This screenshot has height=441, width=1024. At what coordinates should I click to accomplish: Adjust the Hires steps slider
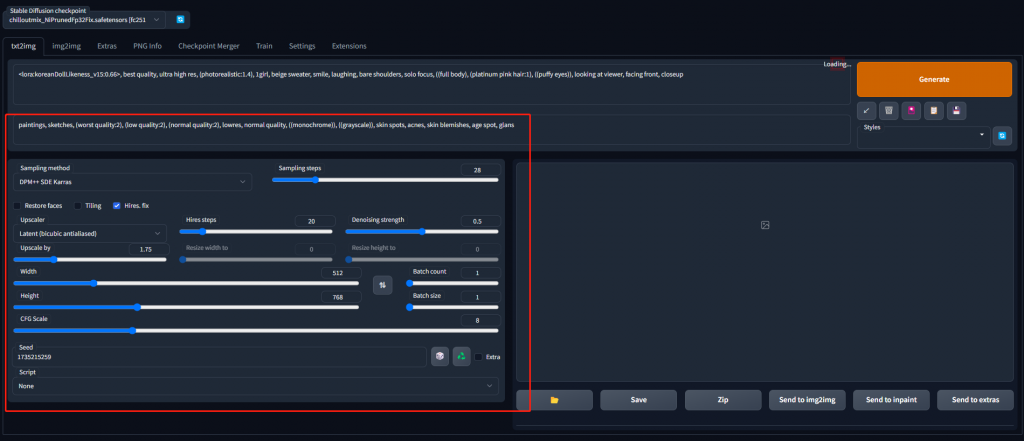click(255, 231)
